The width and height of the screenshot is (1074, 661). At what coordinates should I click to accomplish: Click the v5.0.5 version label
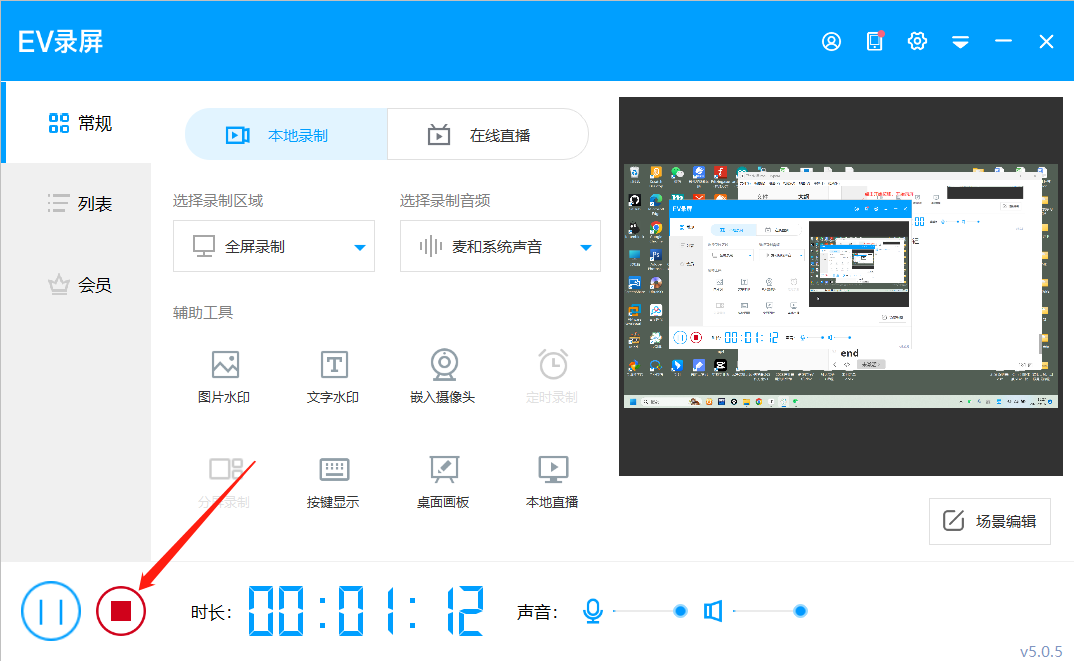[x=1041, y=651]
